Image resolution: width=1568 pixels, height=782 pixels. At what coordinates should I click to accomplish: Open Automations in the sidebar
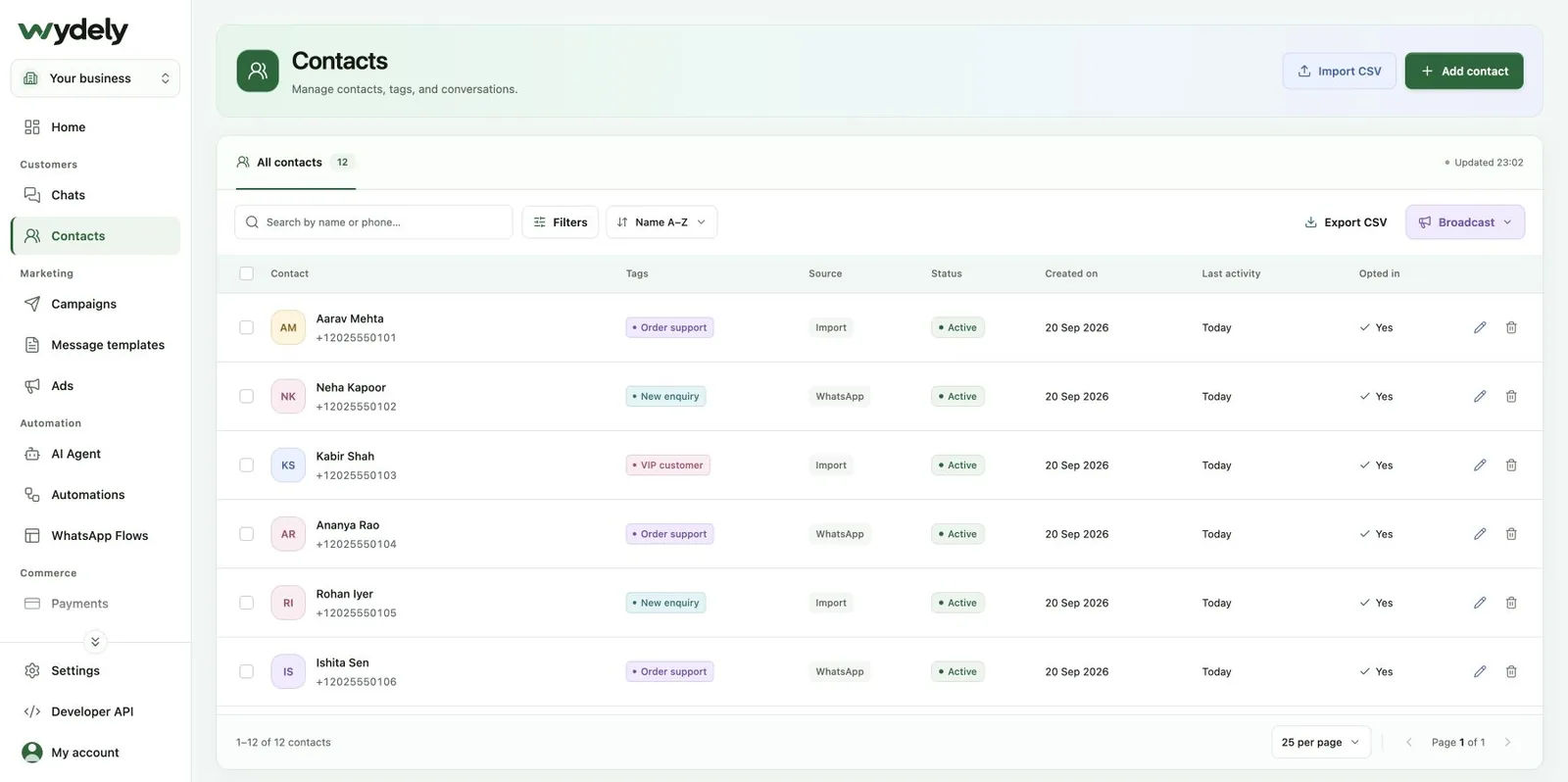pos(95,495)
